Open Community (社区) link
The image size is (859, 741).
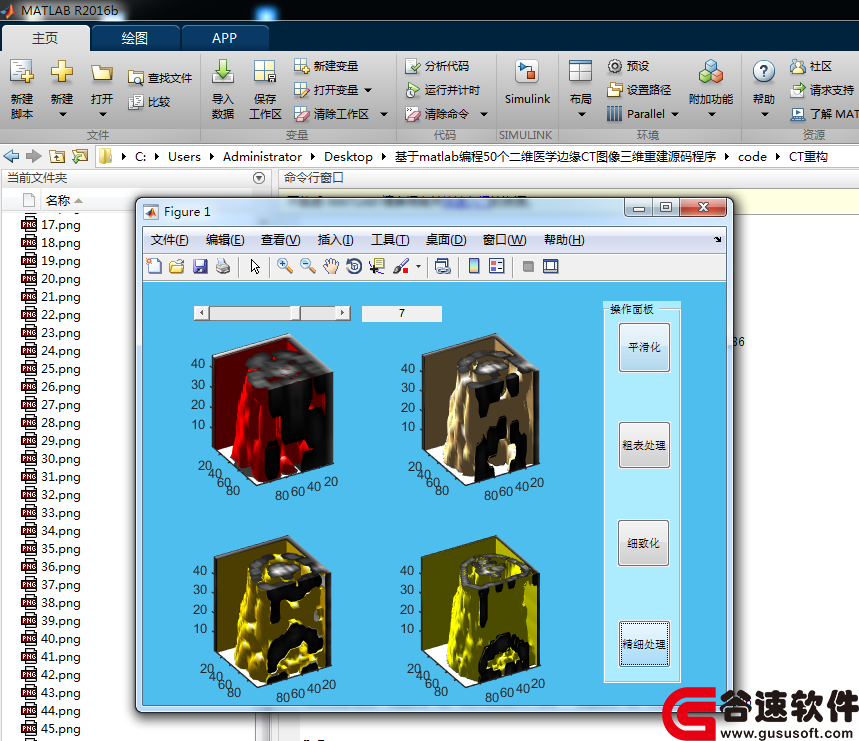[x=811, y=66]
